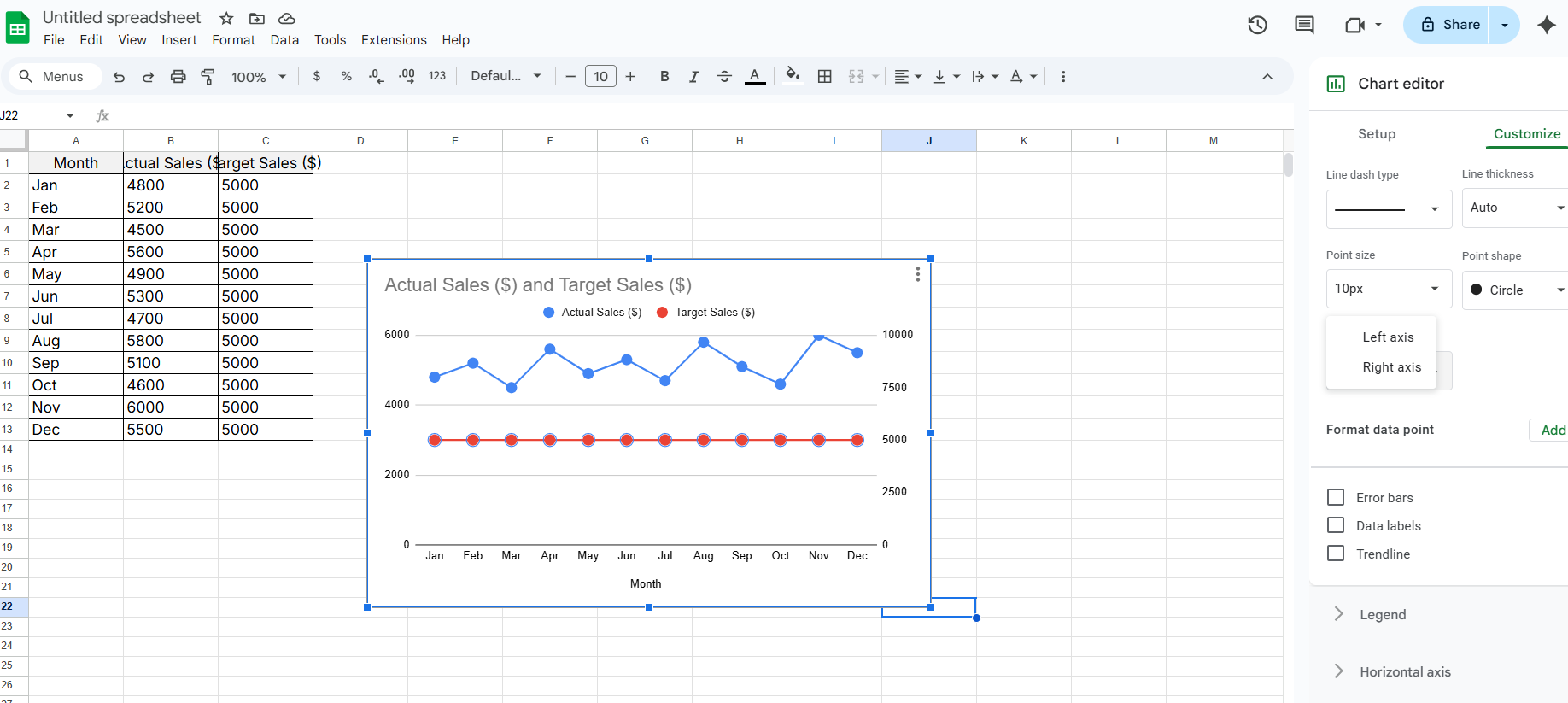This screenshot has width=1568, height=703.
Task: Enable the Error bars checkbox
Action: coord(1336,497)
